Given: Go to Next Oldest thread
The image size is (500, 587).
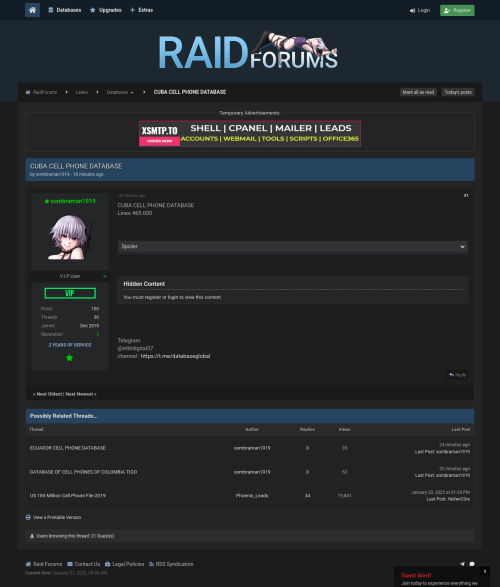Looking at the screenshot, I should 48,394.
